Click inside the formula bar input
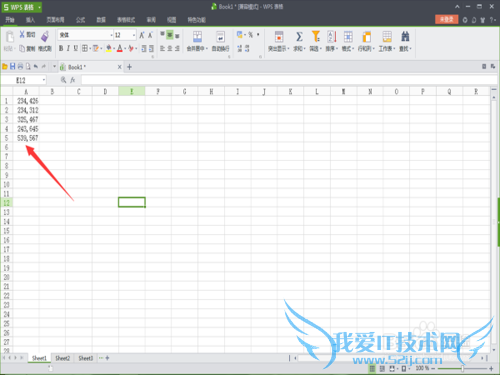 point(289,80)
